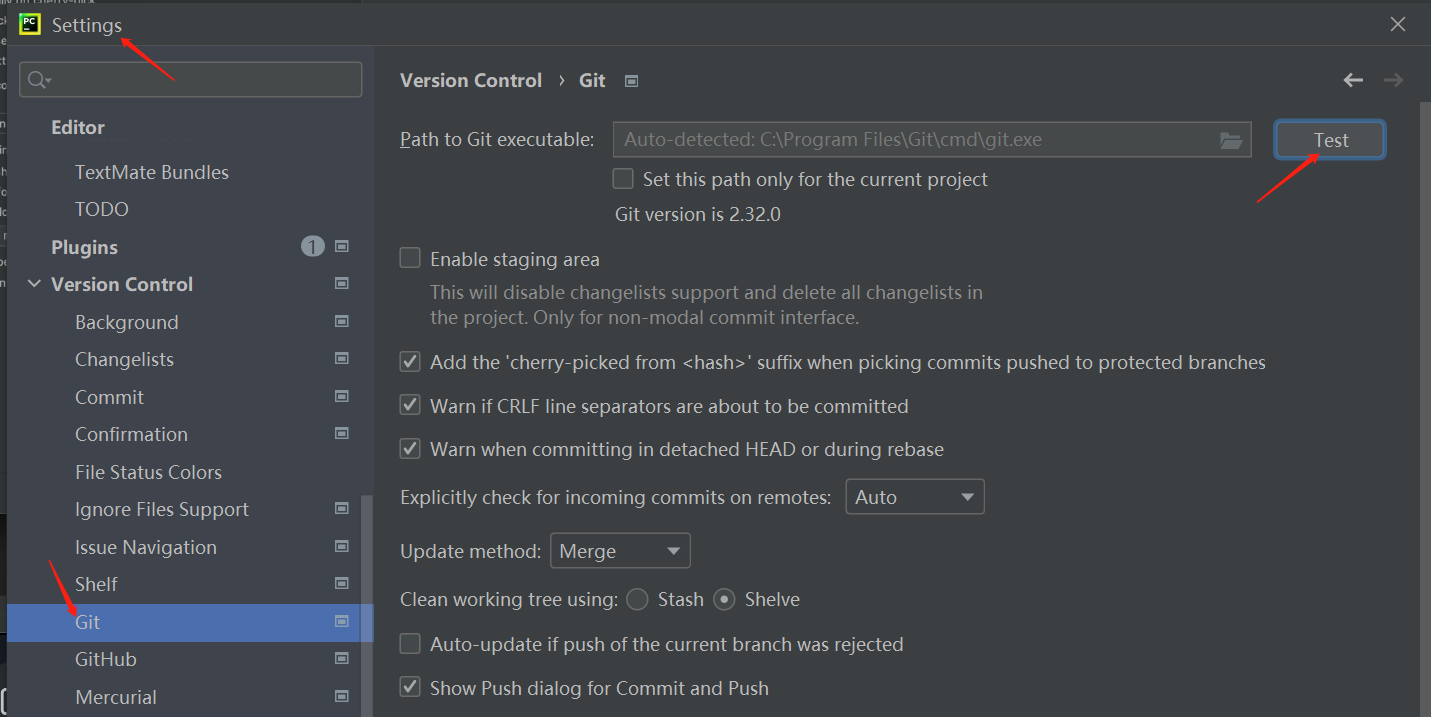1431x717 pixels.
Task: Click the project icon beside Issue Navigation
Action: (342, 547)
